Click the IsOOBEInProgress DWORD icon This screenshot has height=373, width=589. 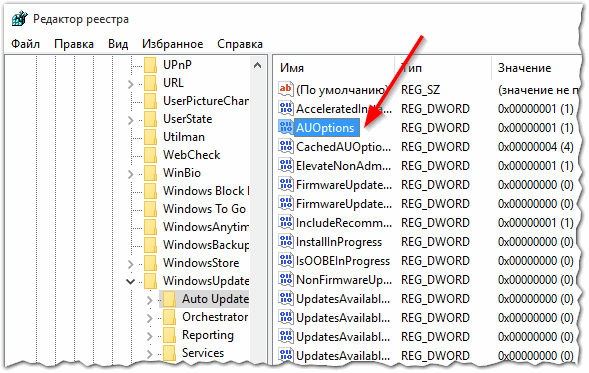(285, 261)
